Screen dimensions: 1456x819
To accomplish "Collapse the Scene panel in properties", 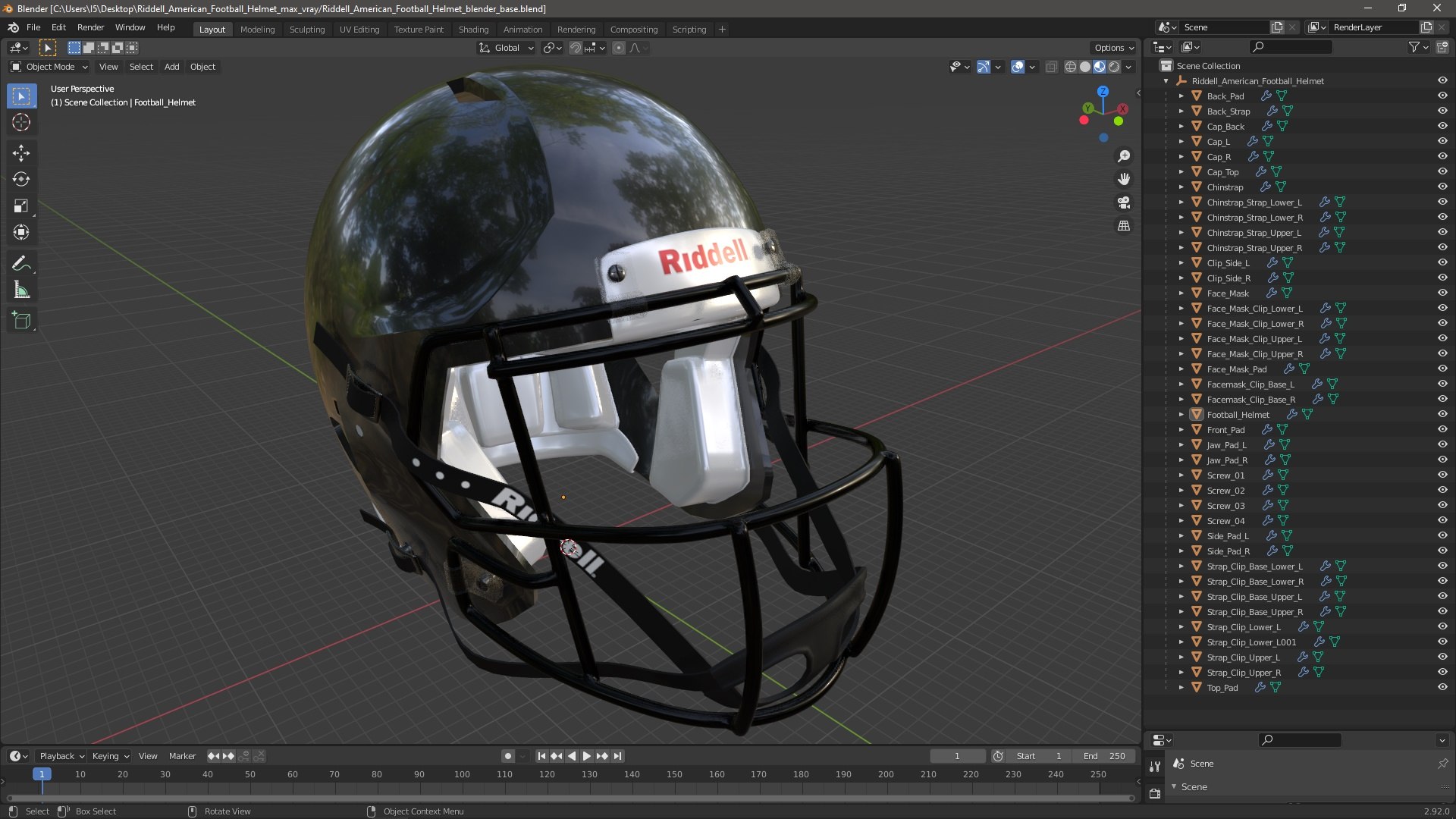I will click(x=1174, y=787).
